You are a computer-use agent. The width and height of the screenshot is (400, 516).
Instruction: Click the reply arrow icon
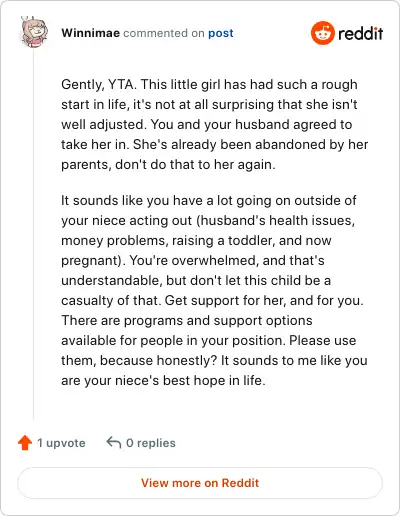(114, 443)
